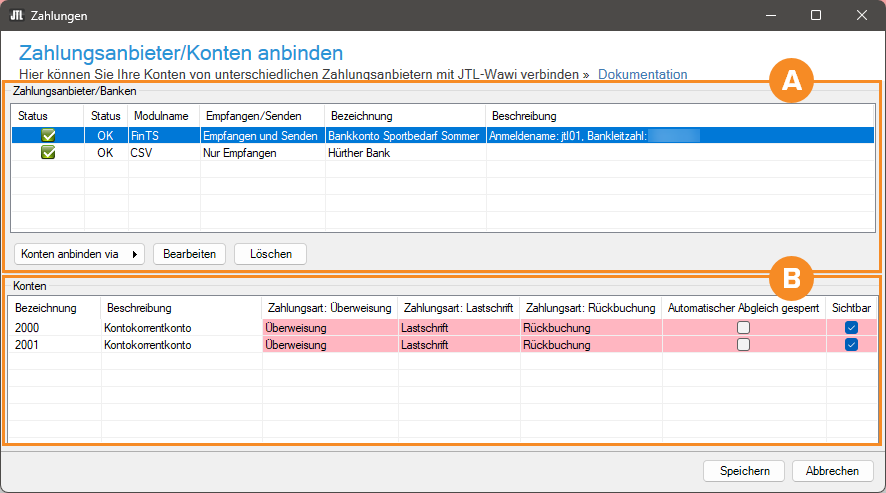
Task: Enable Automatischer Abgleich gesperrt for account 2001
Action: pos(743,345)
